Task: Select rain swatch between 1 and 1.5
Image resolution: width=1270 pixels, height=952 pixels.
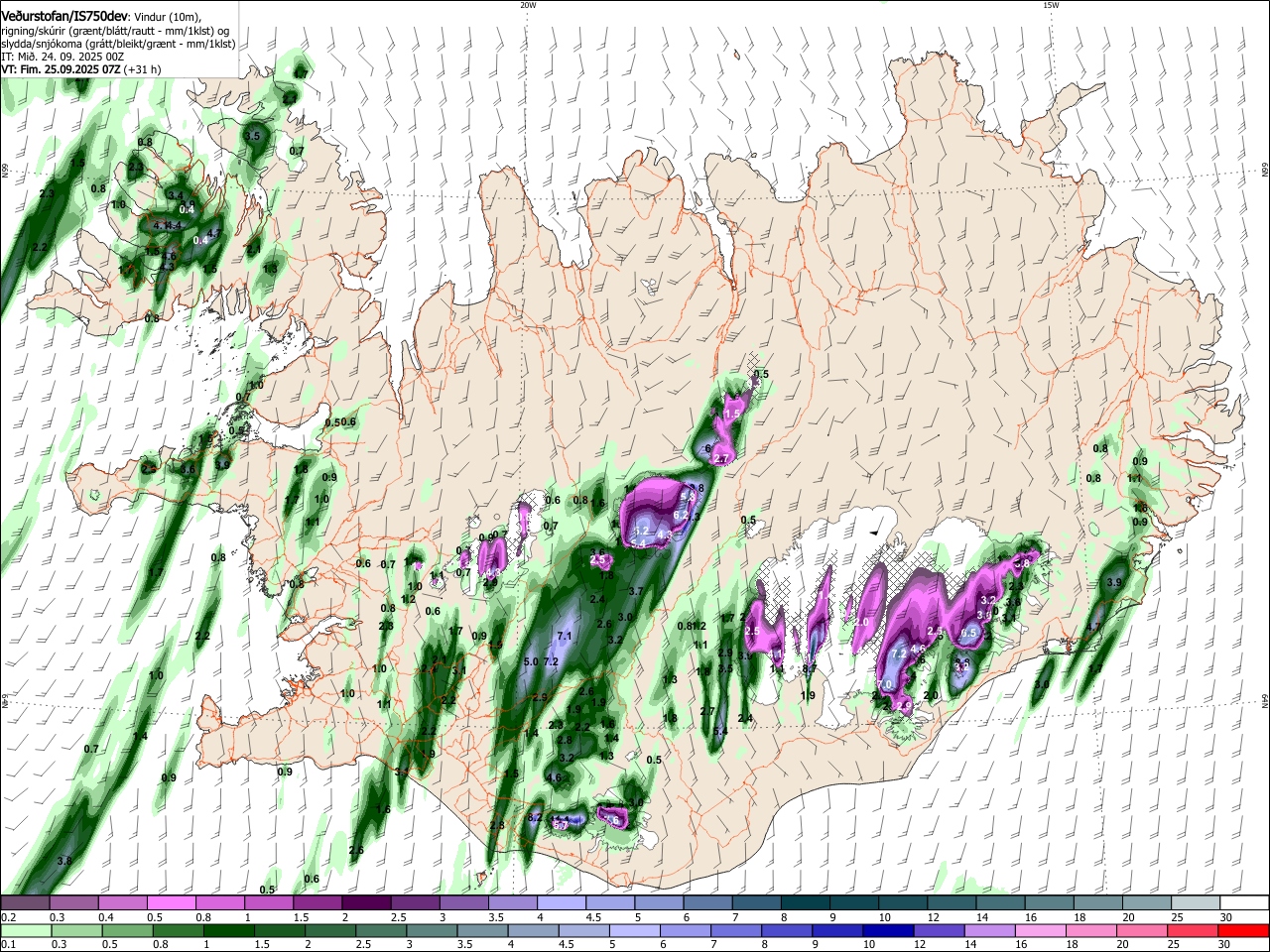Action: (x=230, y=931)
